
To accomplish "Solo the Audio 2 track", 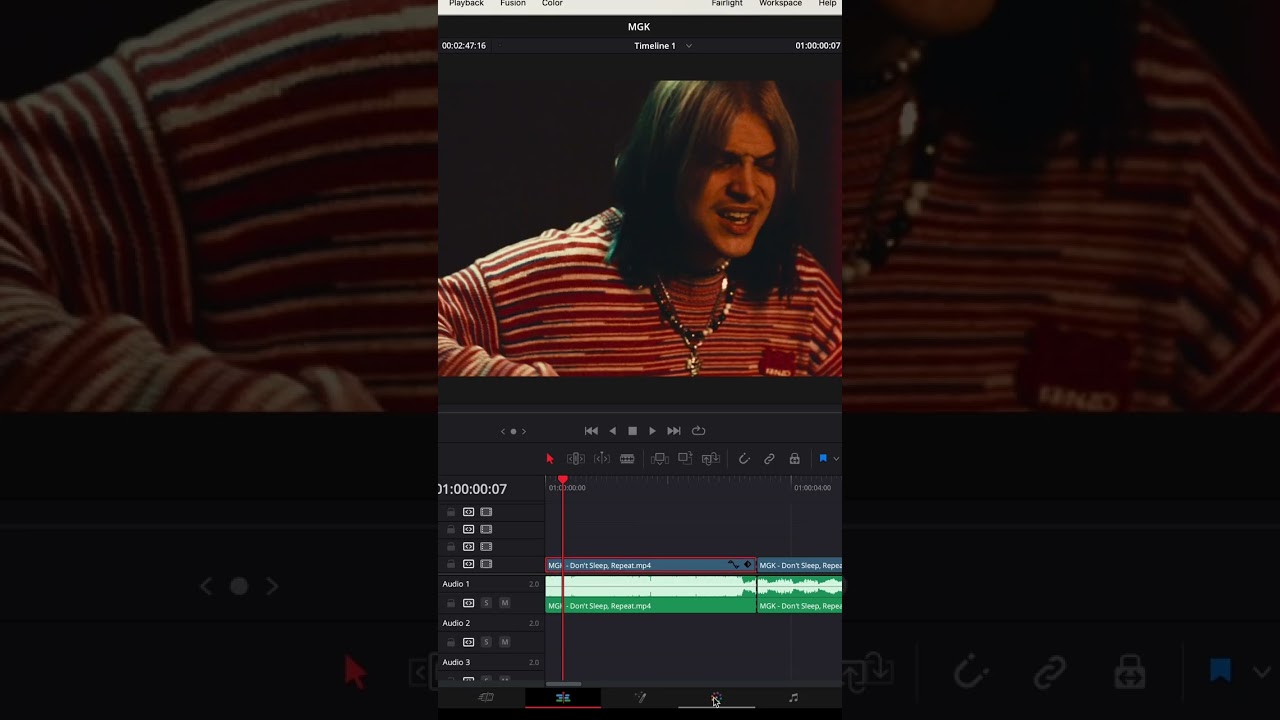I will coord(486,642).
